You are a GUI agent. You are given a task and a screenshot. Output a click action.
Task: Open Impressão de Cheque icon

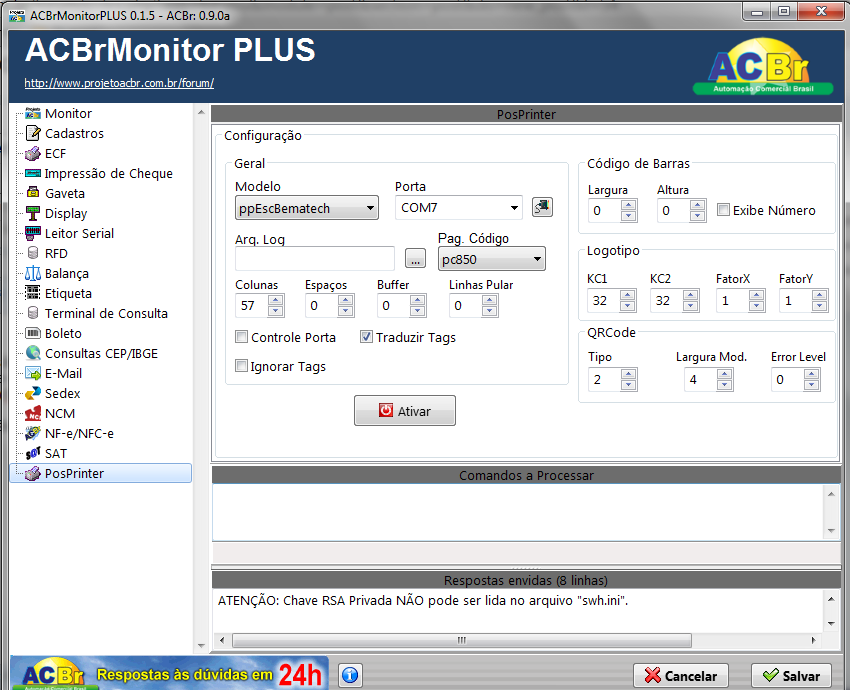[x=33, y=173]
